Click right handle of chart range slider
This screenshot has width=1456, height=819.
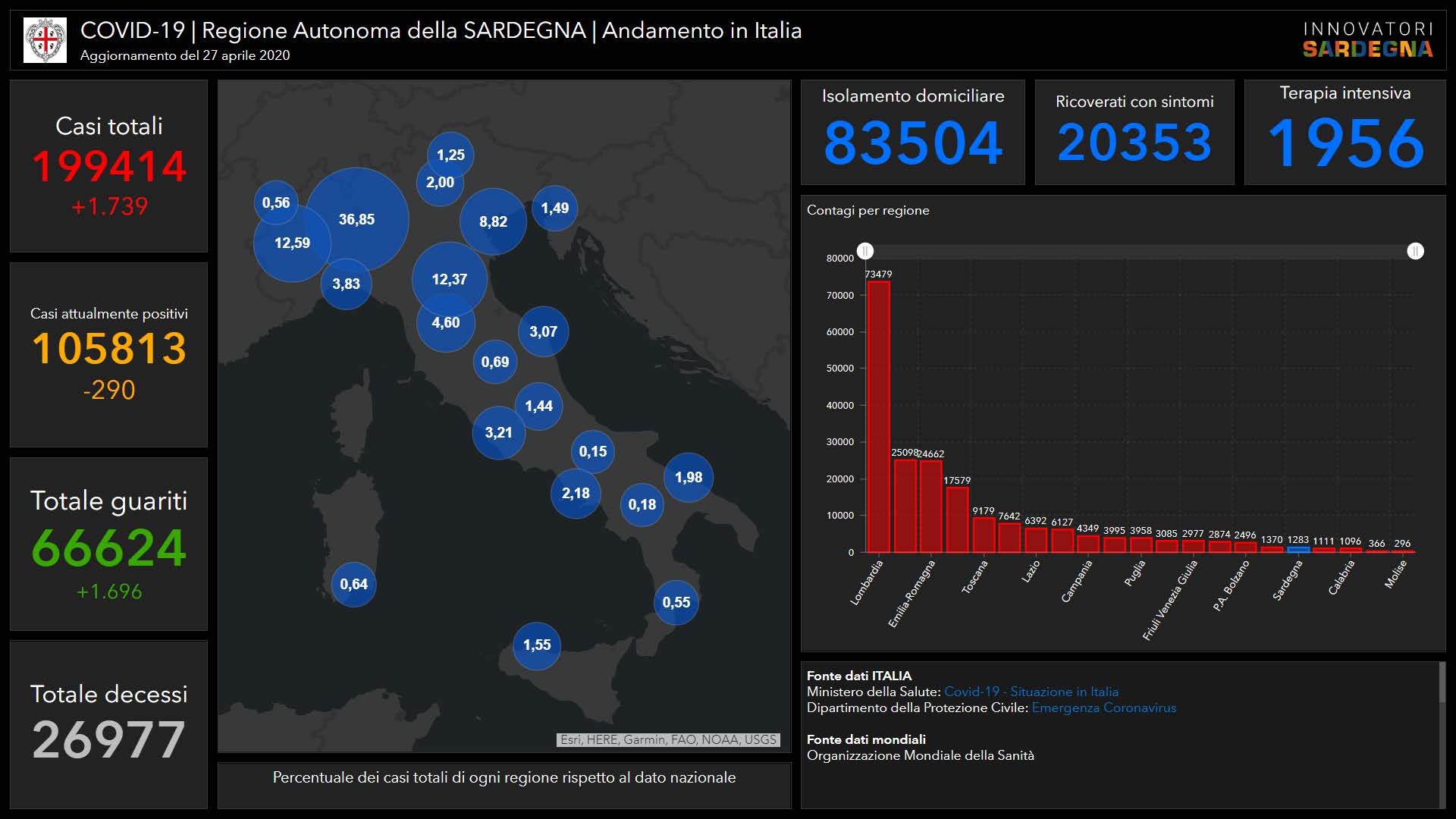(x=1415, y=251)
